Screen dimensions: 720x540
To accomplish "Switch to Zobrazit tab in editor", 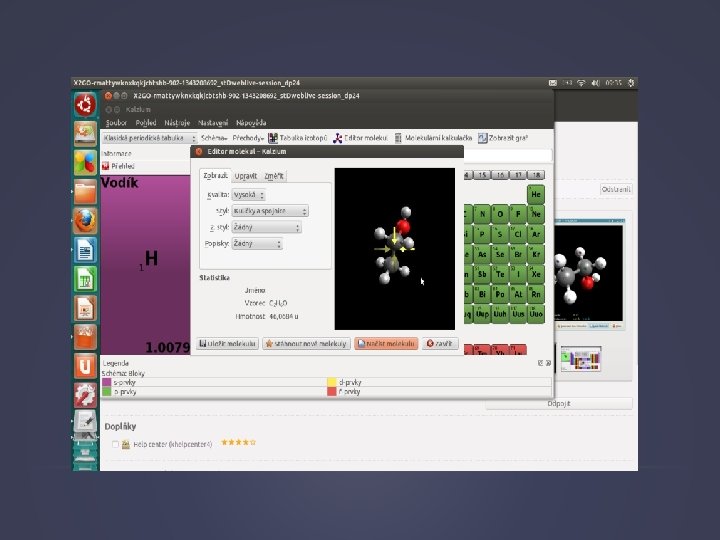I will (215, 175).
